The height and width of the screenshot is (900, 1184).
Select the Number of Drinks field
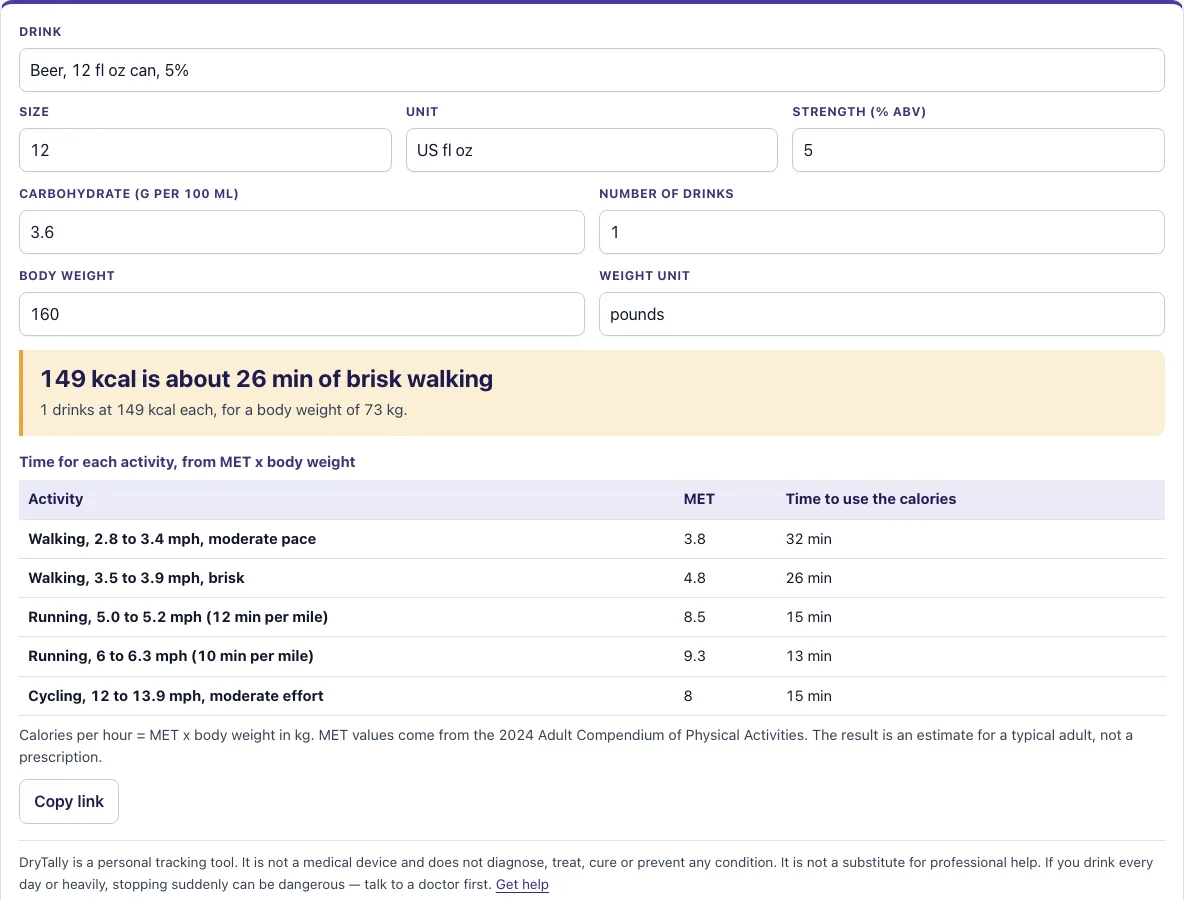881,232
